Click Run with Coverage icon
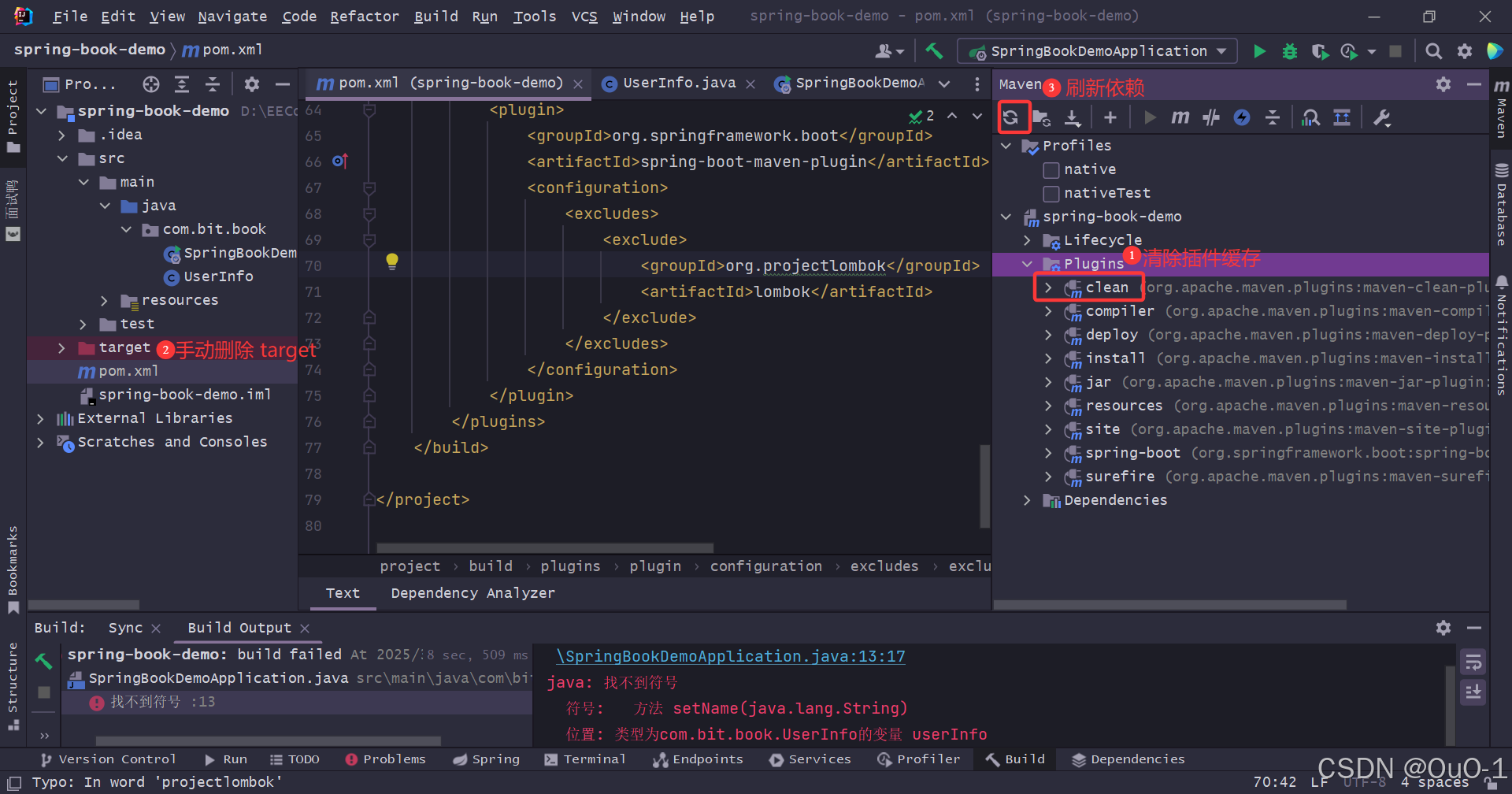1512x794 pixels. pos(1320,51)
